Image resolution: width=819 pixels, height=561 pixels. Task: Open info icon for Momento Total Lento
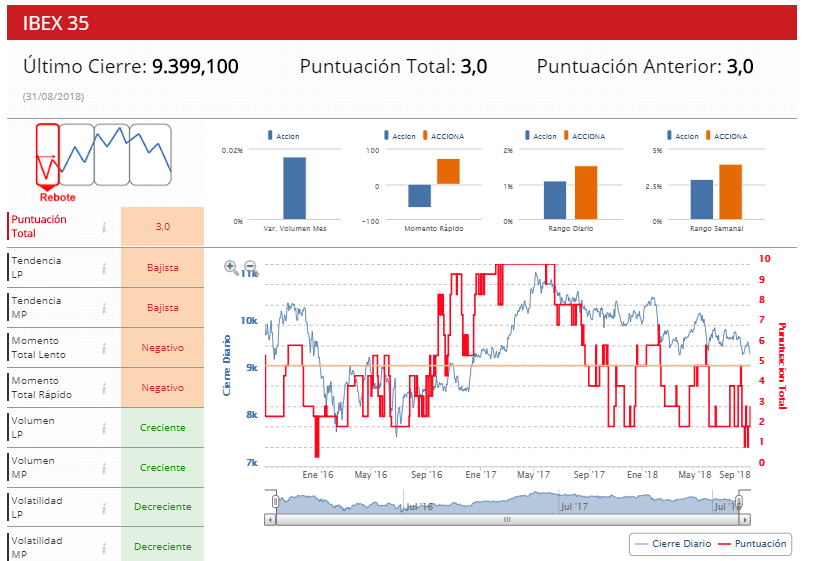pyautogui.click(x=104, y=347)
